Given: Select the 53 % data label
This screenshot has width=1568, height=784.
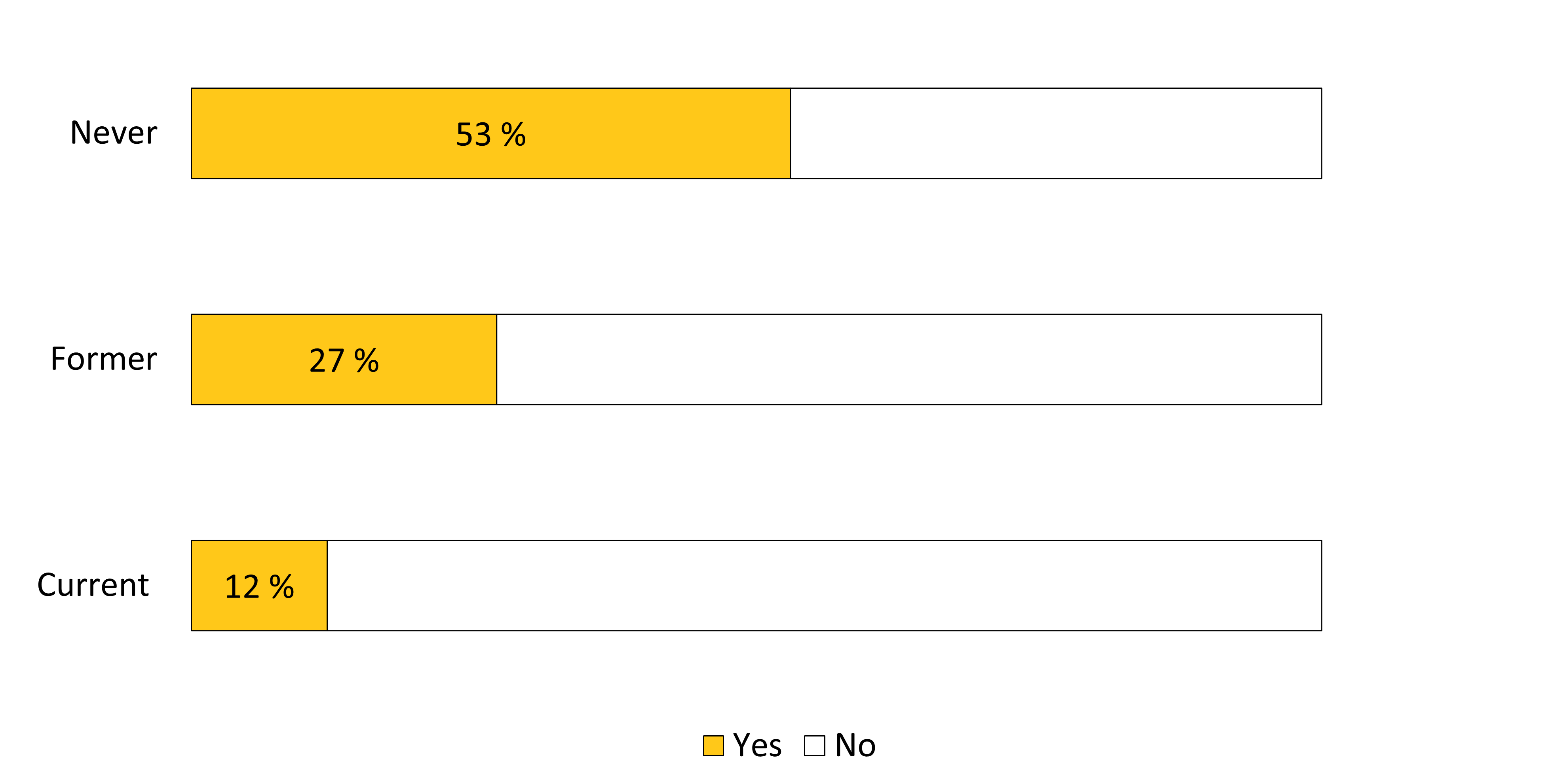Looking at the screenshot, I should tap(490, 135).
